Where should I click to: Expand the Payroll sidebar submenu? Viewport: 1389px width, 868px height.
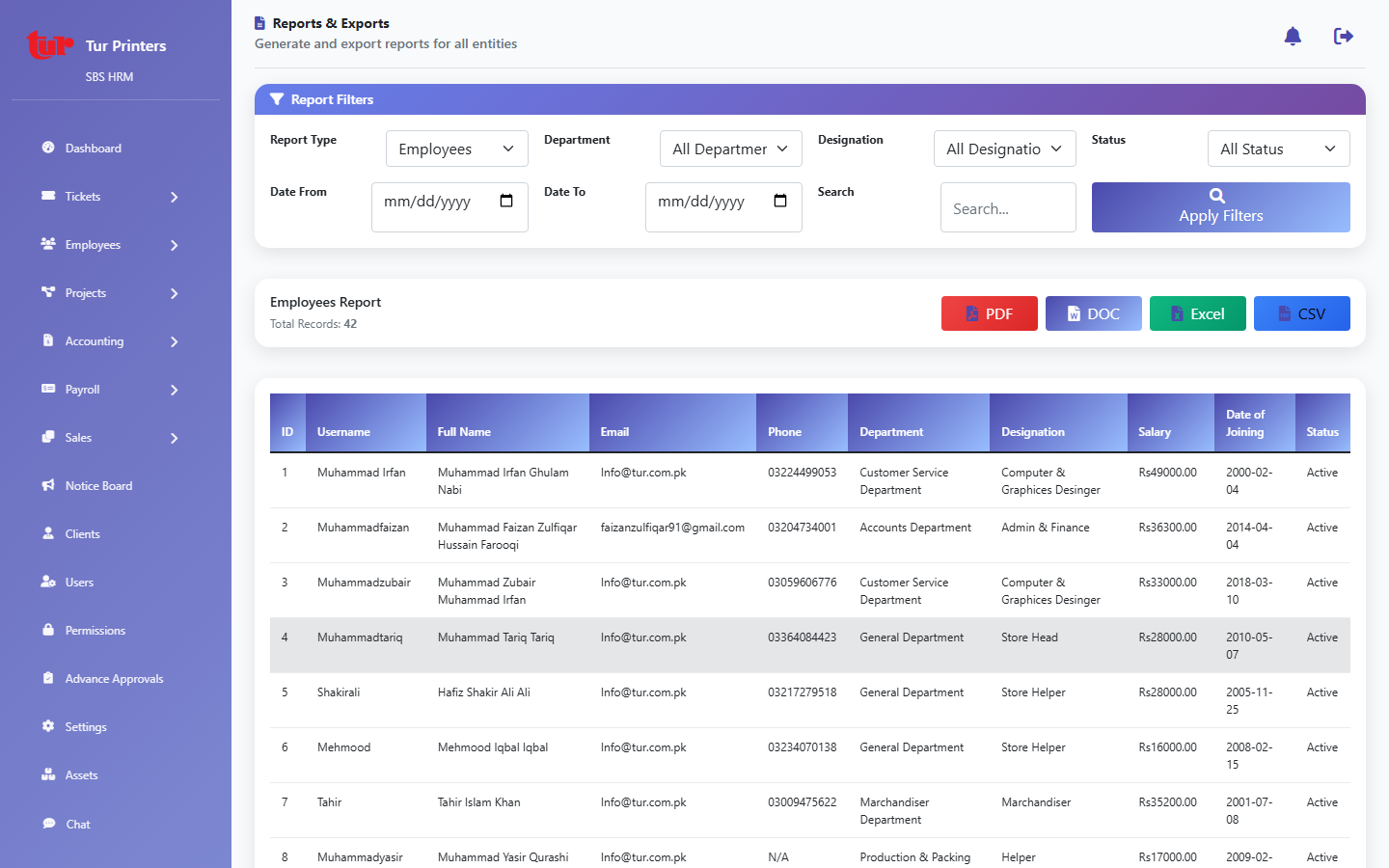(x=175, y=390)
